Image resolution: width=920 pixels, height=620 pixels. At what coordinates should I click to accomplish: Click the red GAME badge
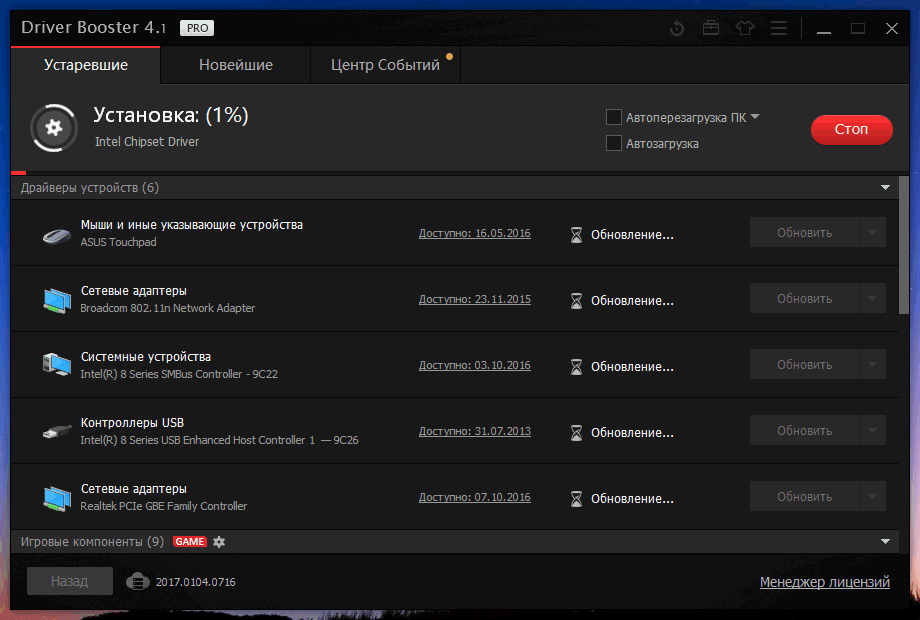coord(190,542)
